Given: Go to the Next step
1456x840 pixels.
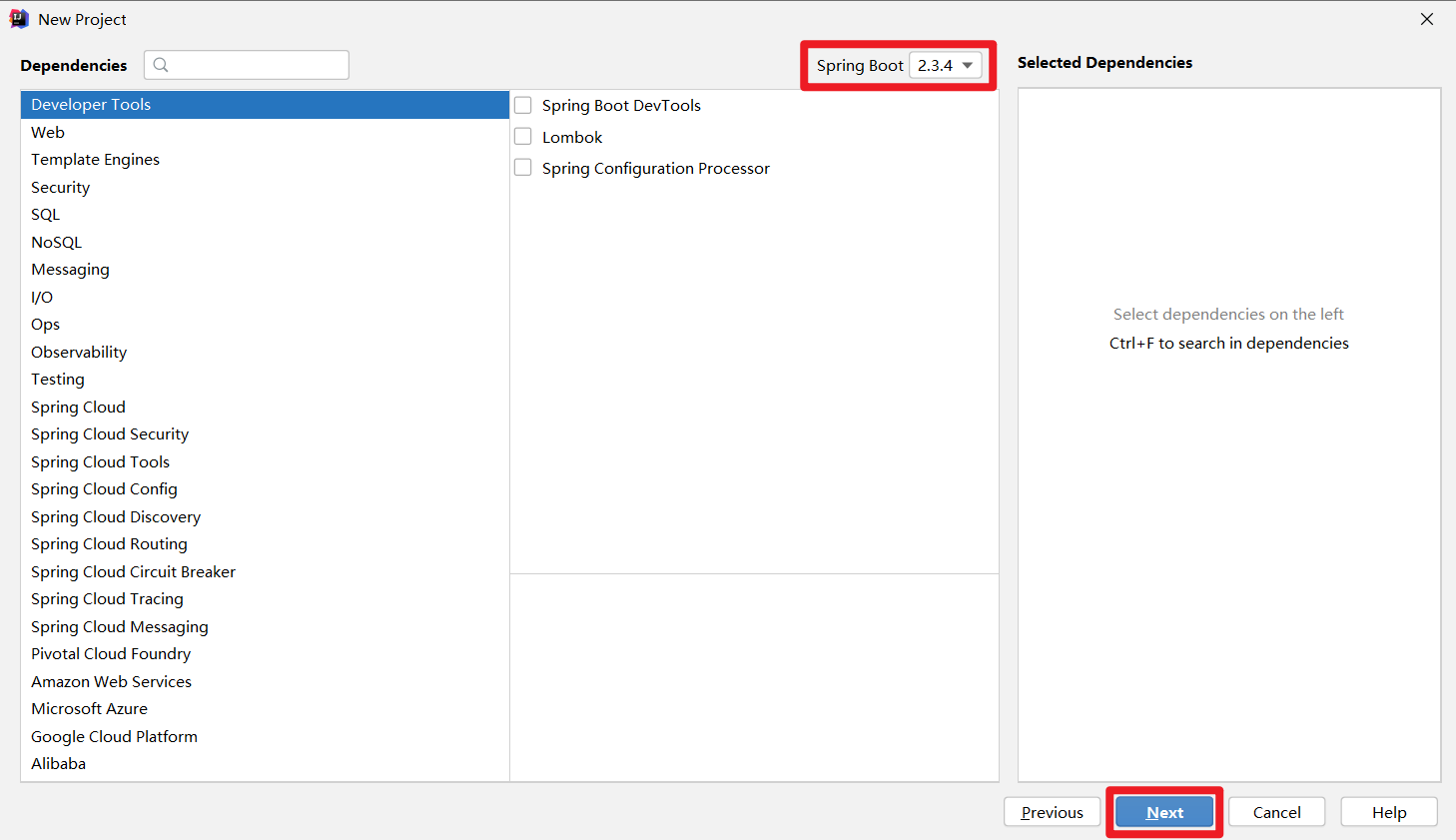Looking at the screenshot, I should click(1164, 812).
